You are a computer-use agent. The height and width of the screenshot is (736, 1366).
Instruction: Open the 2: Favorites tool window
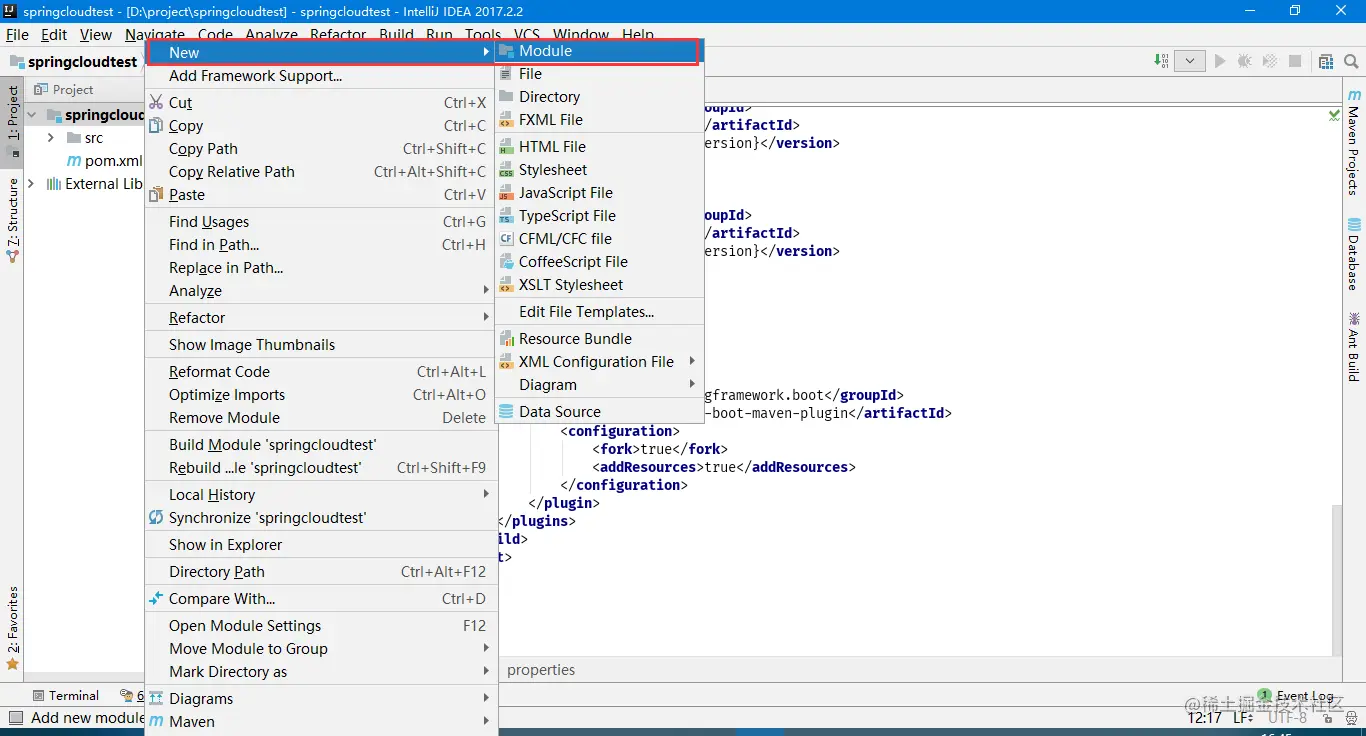coord(12,627)
